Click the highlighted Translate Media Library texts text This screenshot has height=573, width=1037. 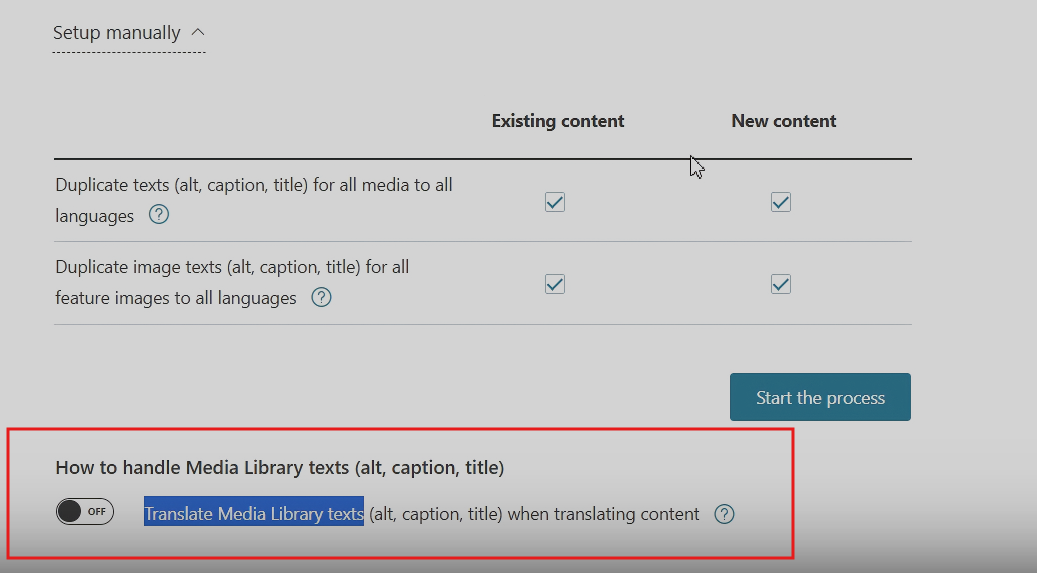(x=254, y=514)
